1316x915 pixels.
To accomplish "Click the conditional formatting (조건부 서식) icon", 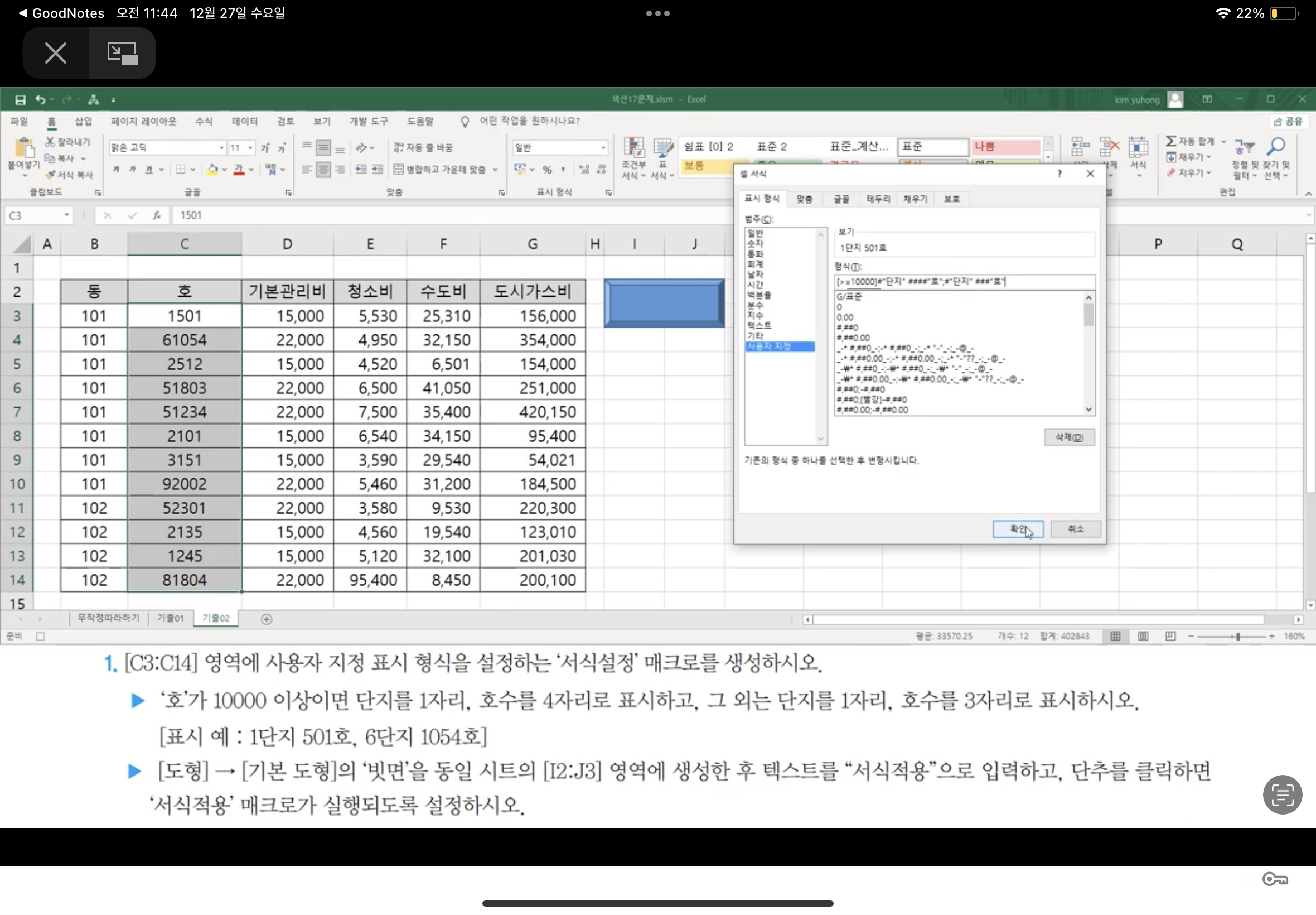I will [x=633, y=148].
